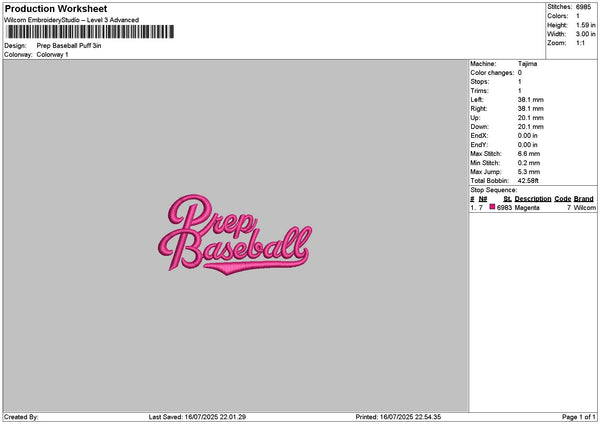This screenshot has width=600, height=424.
Task: Select the Magenta stop sequence row
Action: click(x=533, y=208)
